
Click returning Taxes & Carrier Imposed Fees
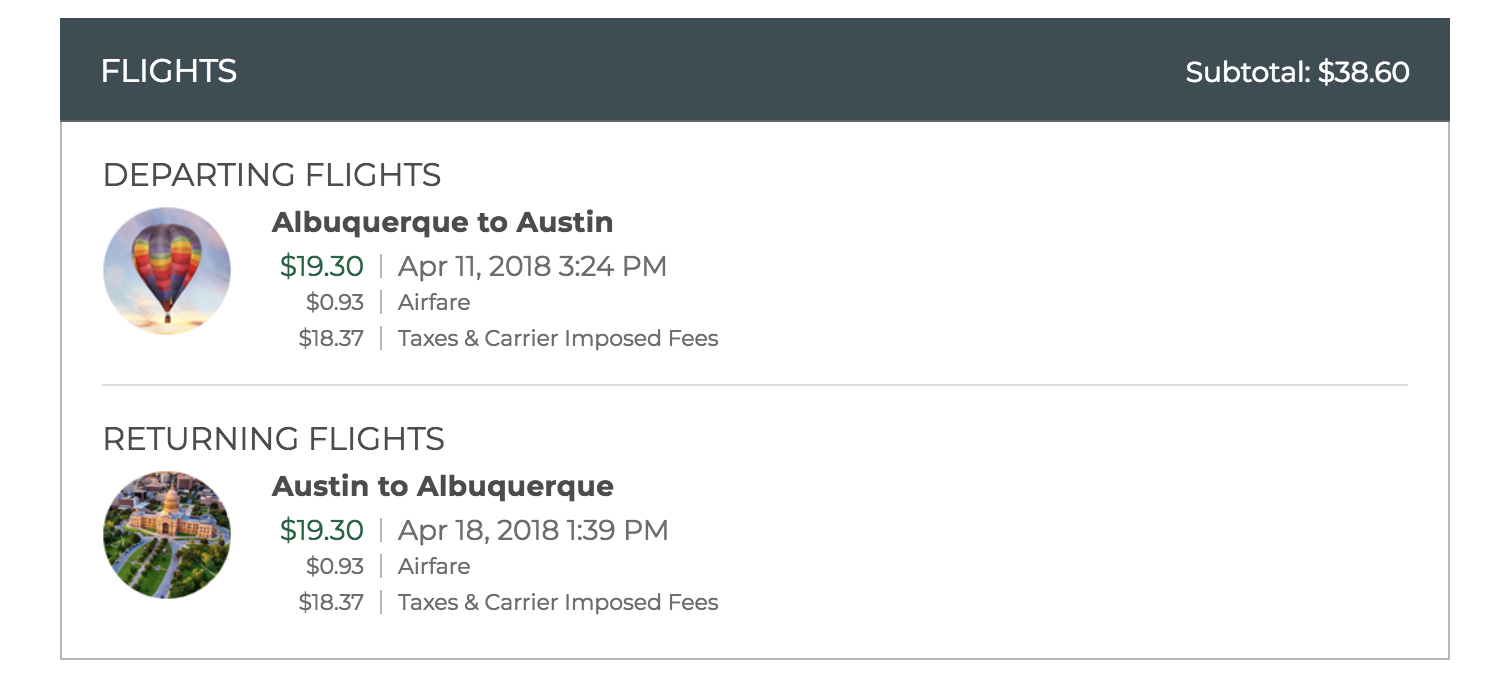point(557,602)
